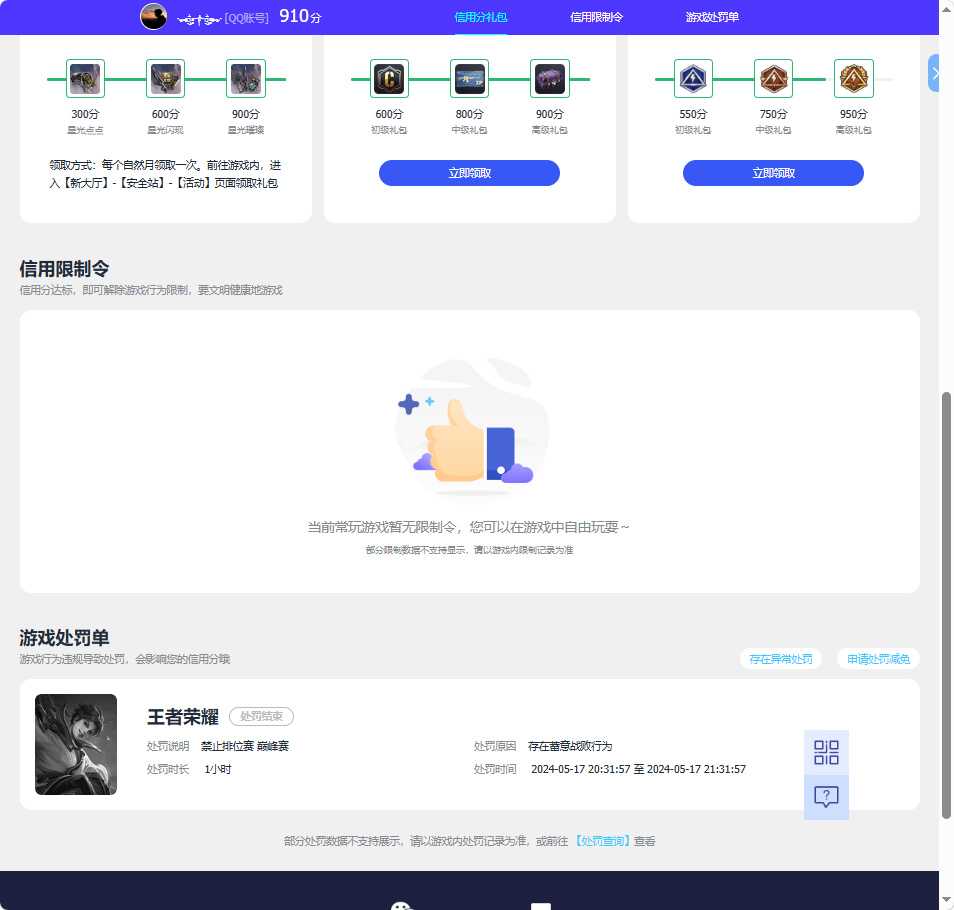Click the 禁止排位赛 巅峰赛 description
The height and width of the screenshot is (910, 954).
[x=245, y=746]
